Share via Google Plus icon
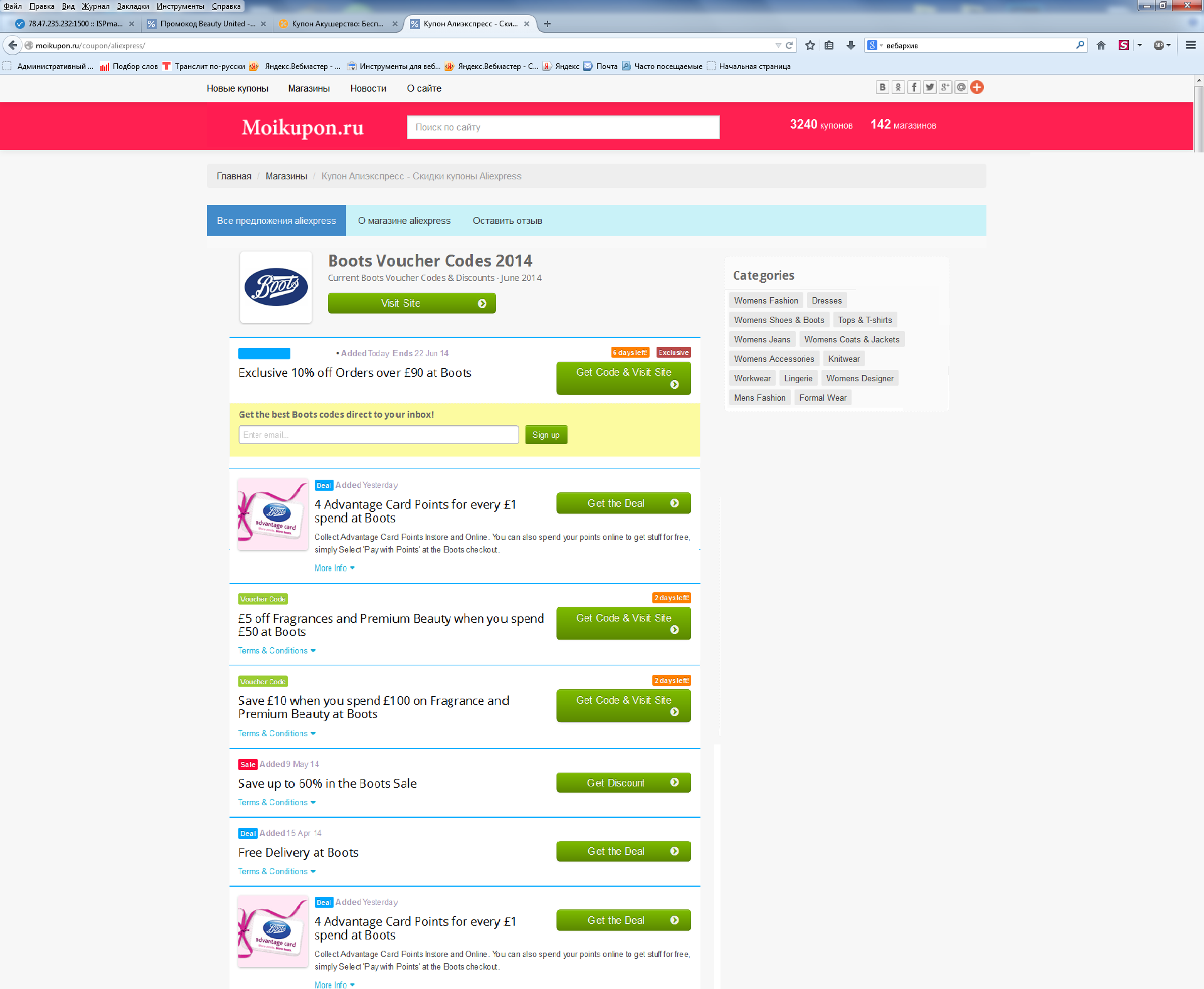The height and width of the screenshot is (989, 1204). point(945,87)
